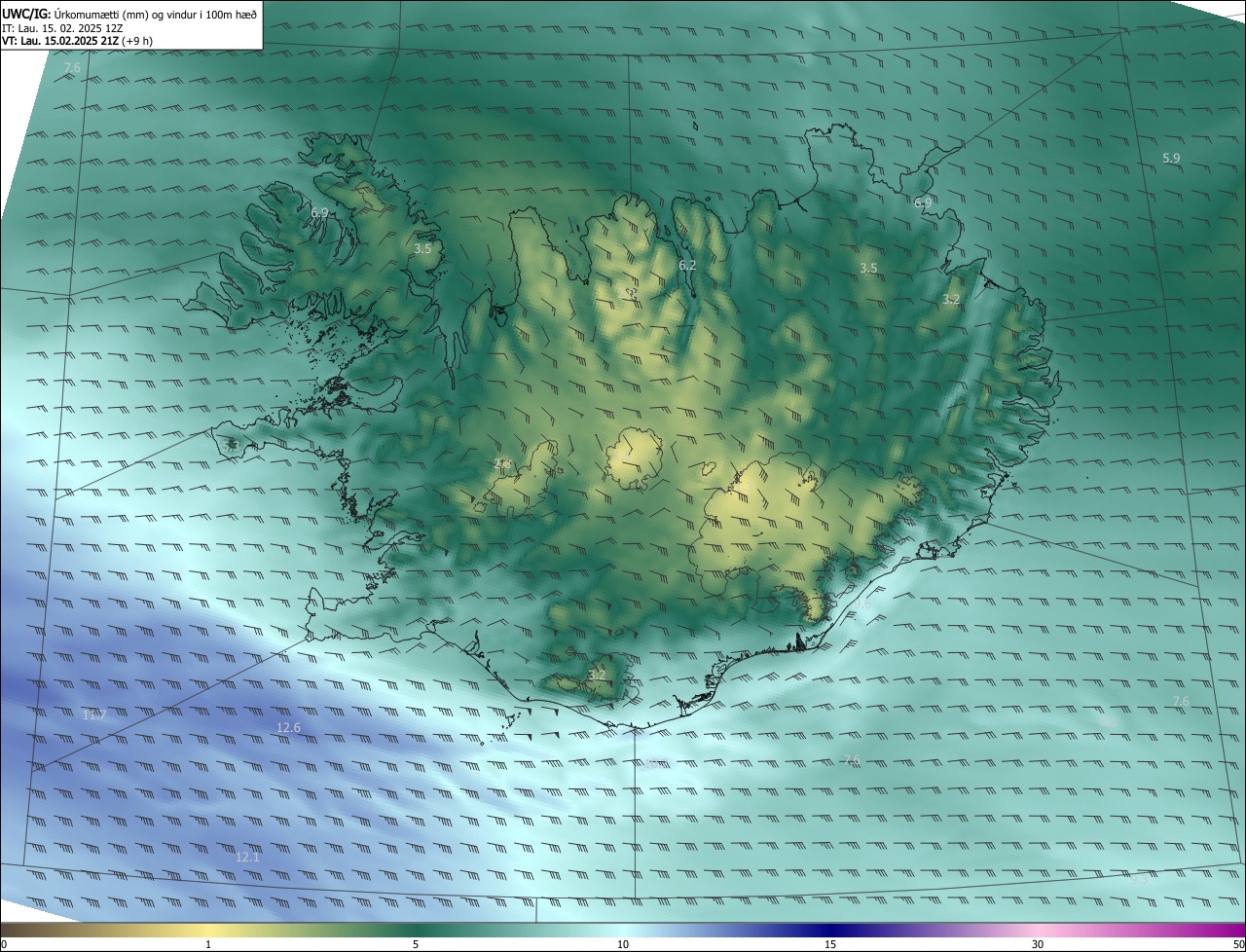The width and height of the screenshot is (1246, 952).
Task: Pick the light pink color in the legend bar
Action: coord(1038,930)
